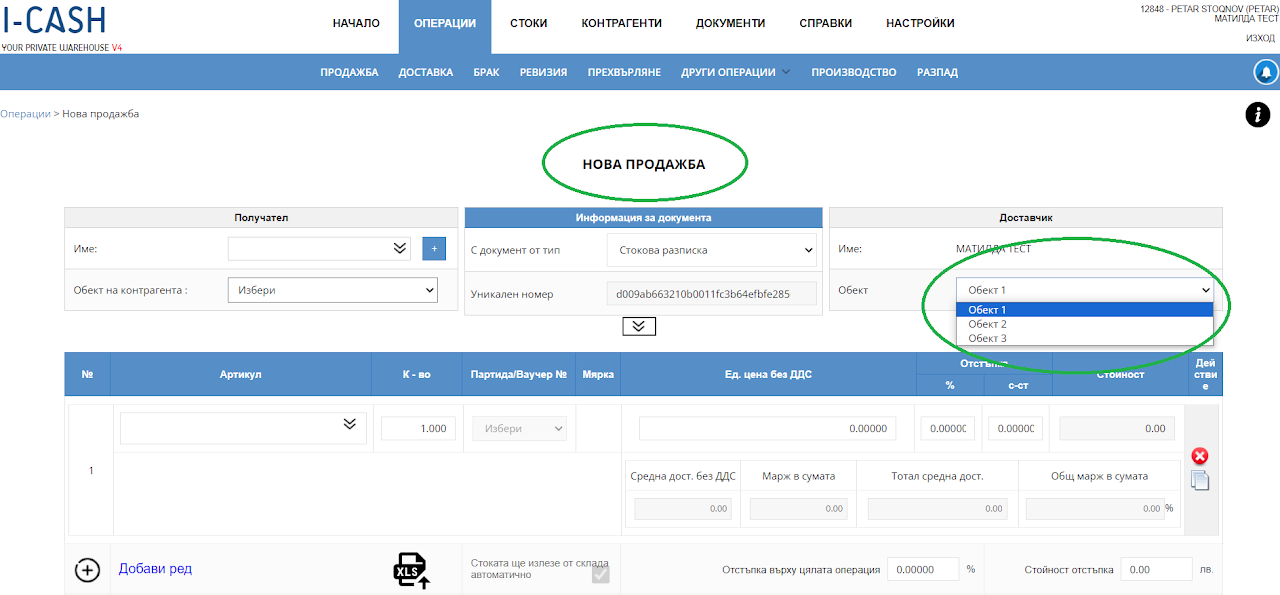Click the 'Ед. цена без ДДС' header
This screenshot has width=1280, height=595.
tap(768, 374)
